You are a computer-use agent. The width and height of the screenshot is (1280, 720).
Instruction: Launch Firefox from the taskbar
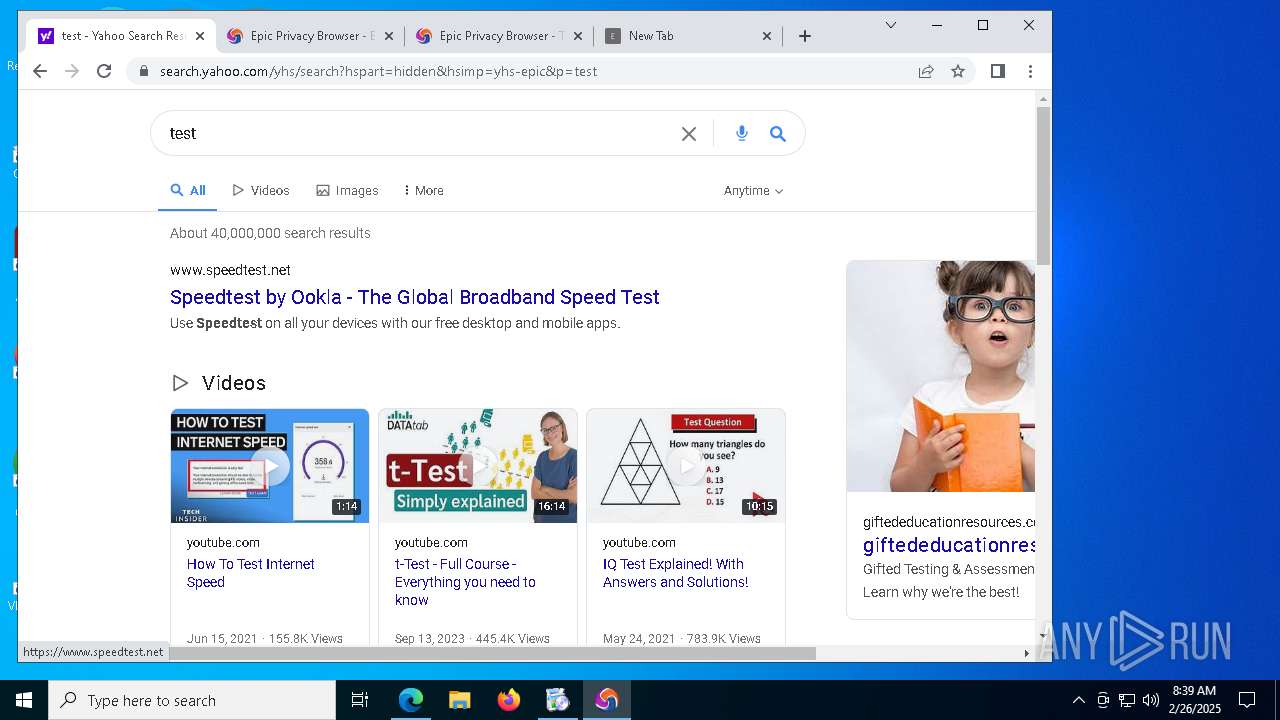[x=509, y=700]
